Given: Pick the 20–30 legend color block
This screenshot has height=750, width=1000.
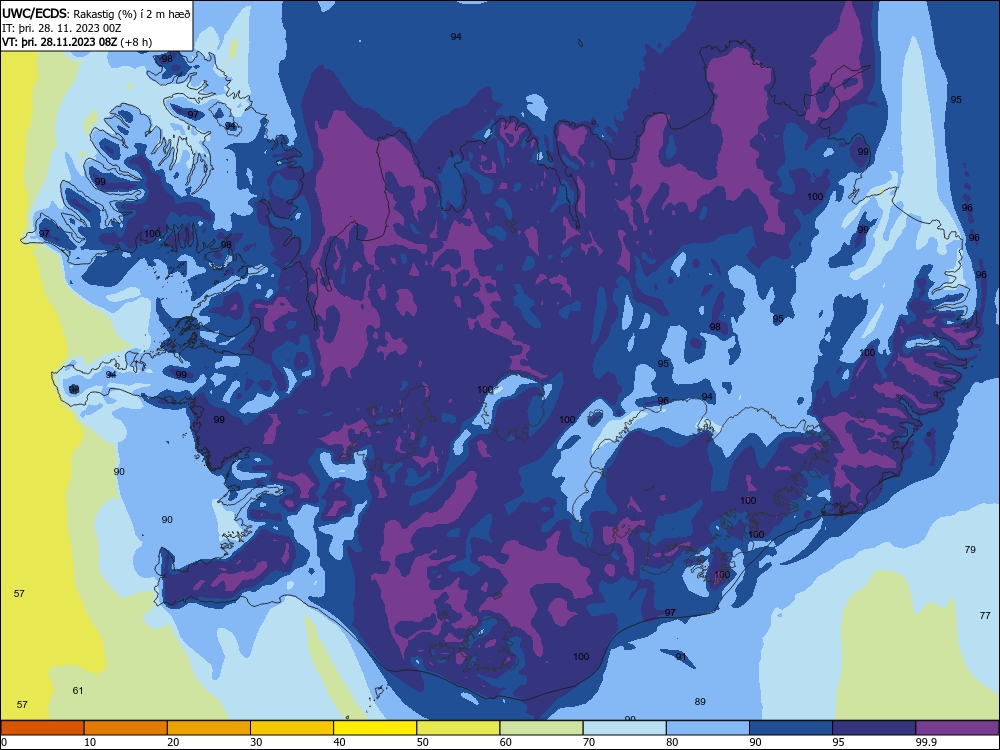Looking at the screenshot, I should [x=209, y=728].
